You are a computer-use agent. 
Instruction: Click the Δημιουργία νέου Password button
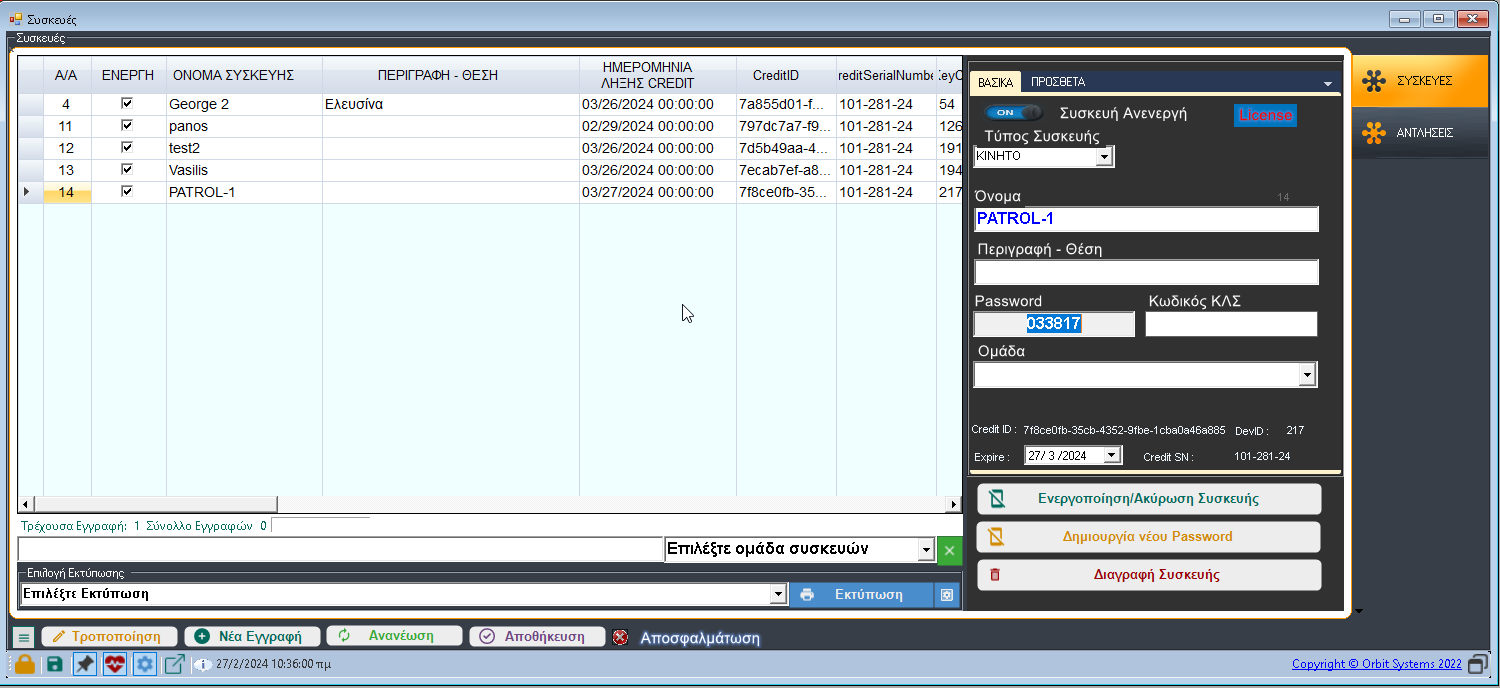[1148, 537]
